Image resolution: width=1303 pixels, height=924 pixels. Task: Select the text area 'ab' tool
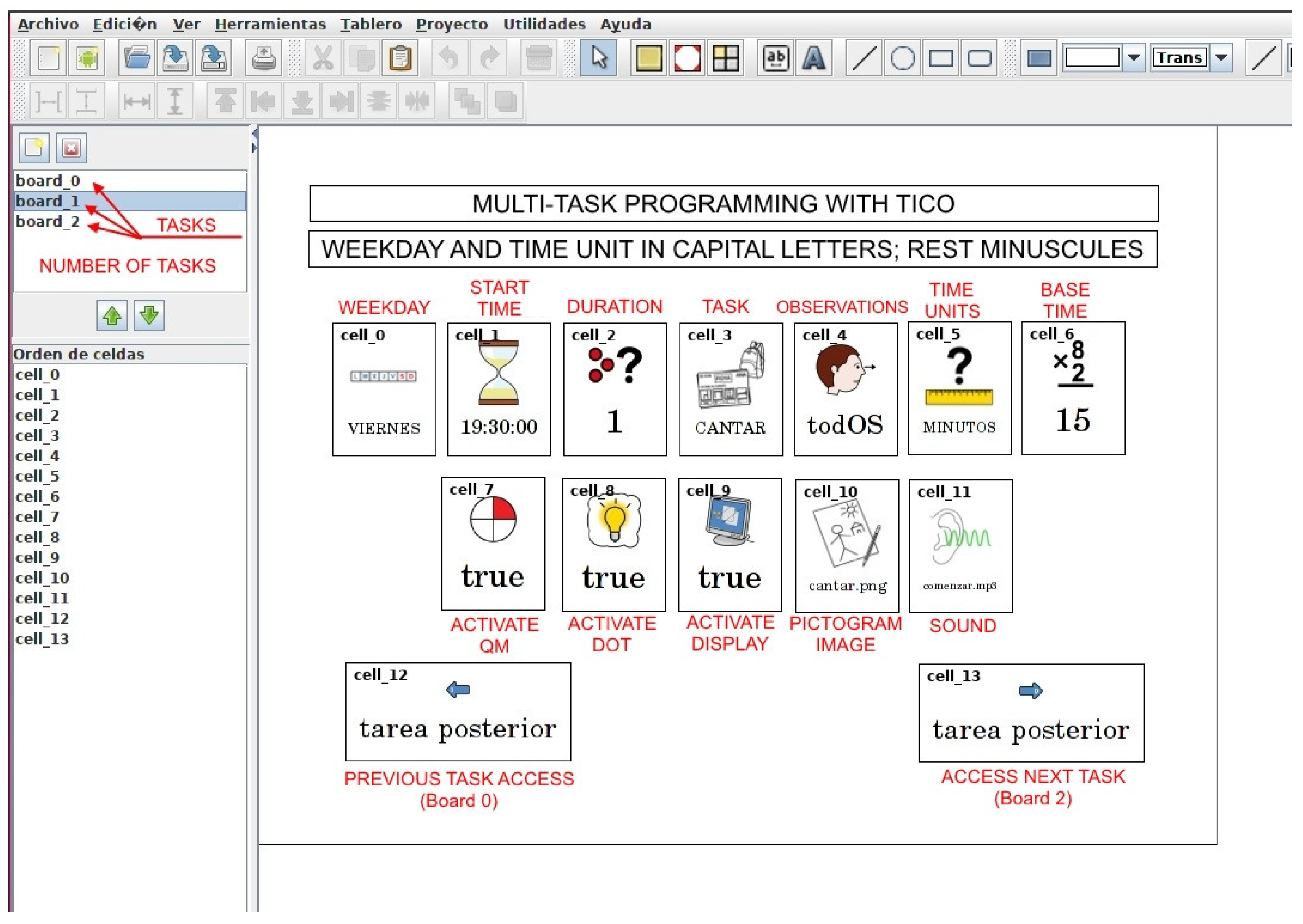776,58
